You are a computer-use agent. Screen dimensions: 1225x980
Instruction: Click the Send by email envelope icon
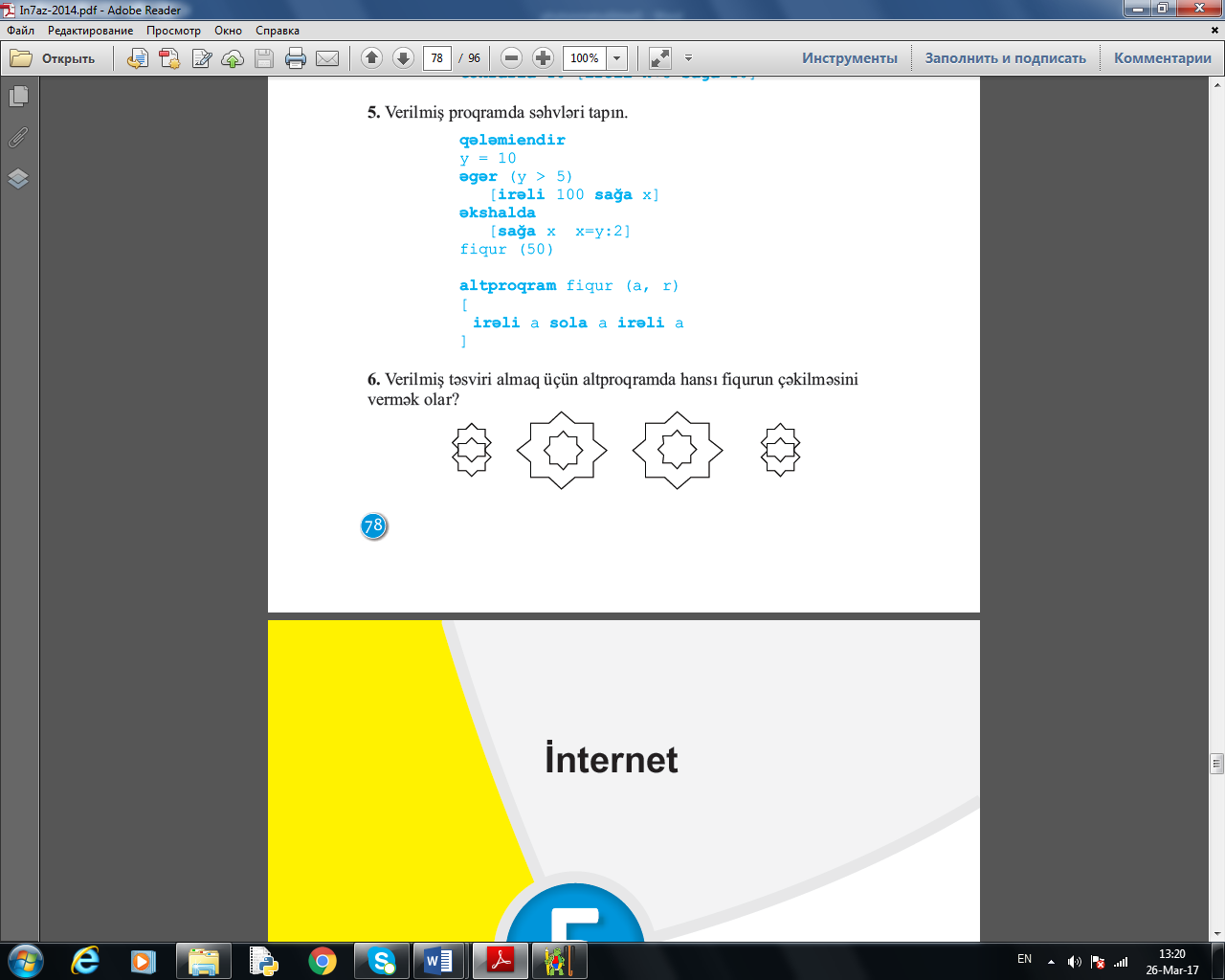coord(327,58)
